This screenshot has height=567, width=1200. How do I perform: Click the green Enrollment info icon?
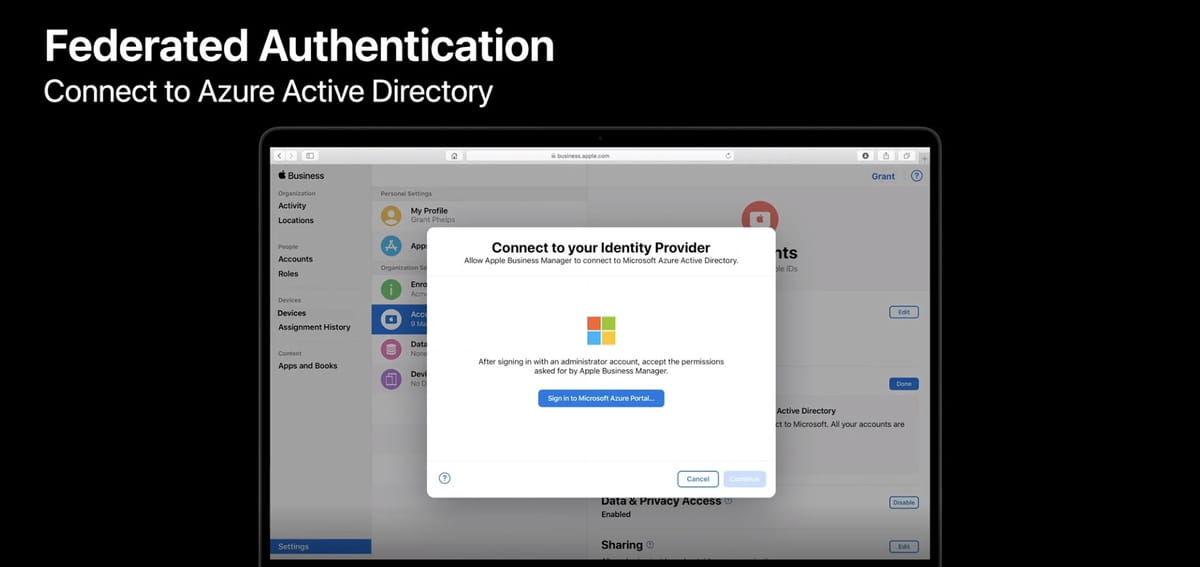click(391, 289)
